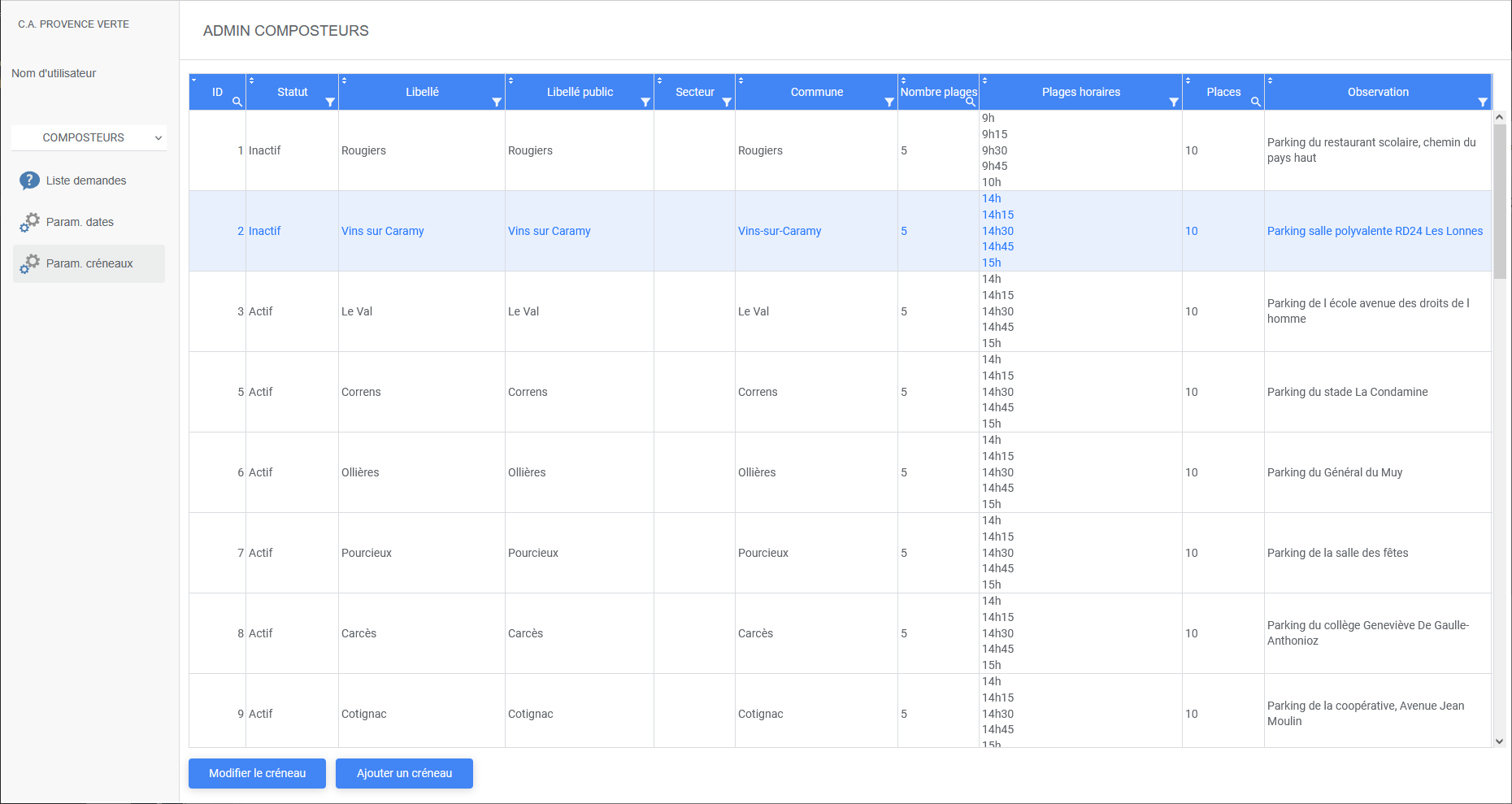Click filter icon for Plages horaires
The width and height of the screenshot is (1512, 804).
coord(1174,102)
